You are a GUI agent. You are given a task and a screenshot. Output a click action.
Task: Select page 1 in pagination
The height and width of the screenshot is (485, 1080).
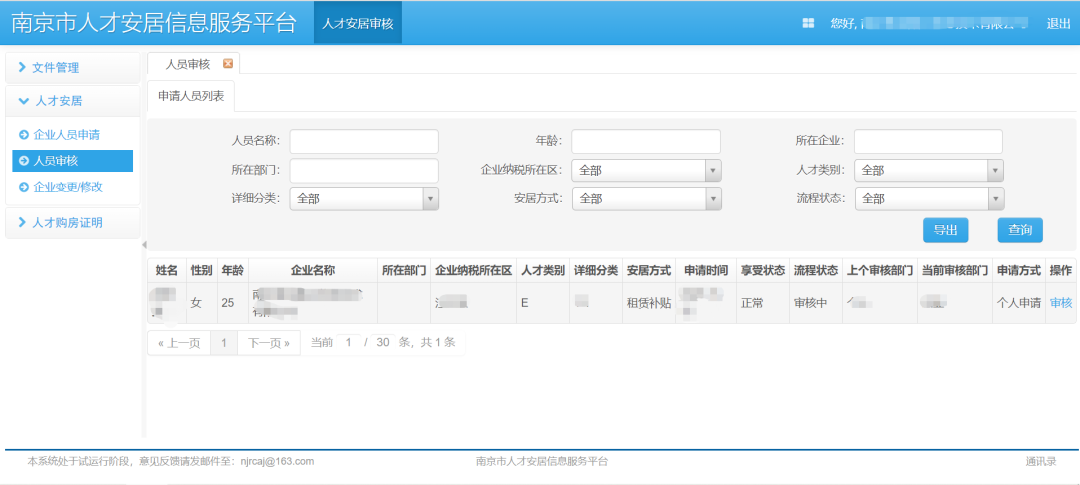223,342
